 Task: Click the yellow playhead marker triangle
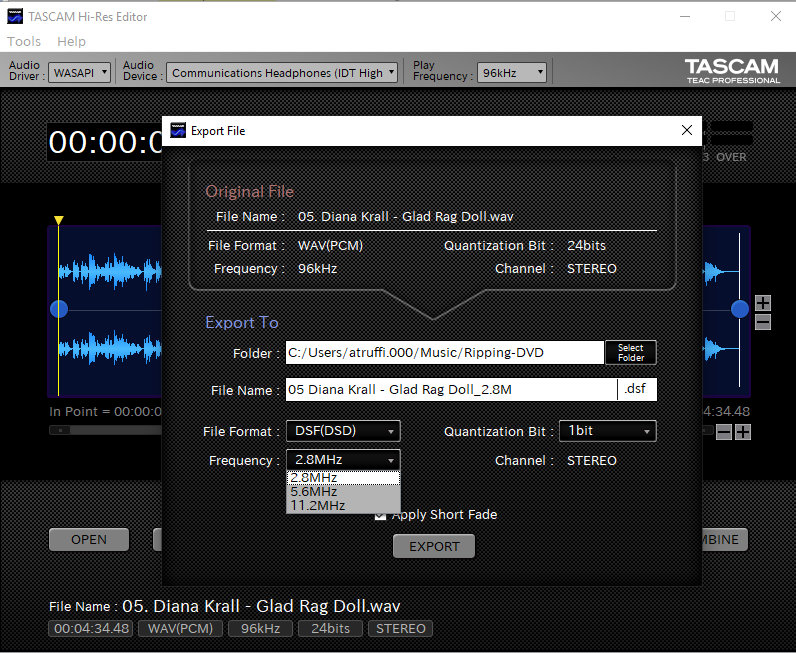click(x=59, y=220)
